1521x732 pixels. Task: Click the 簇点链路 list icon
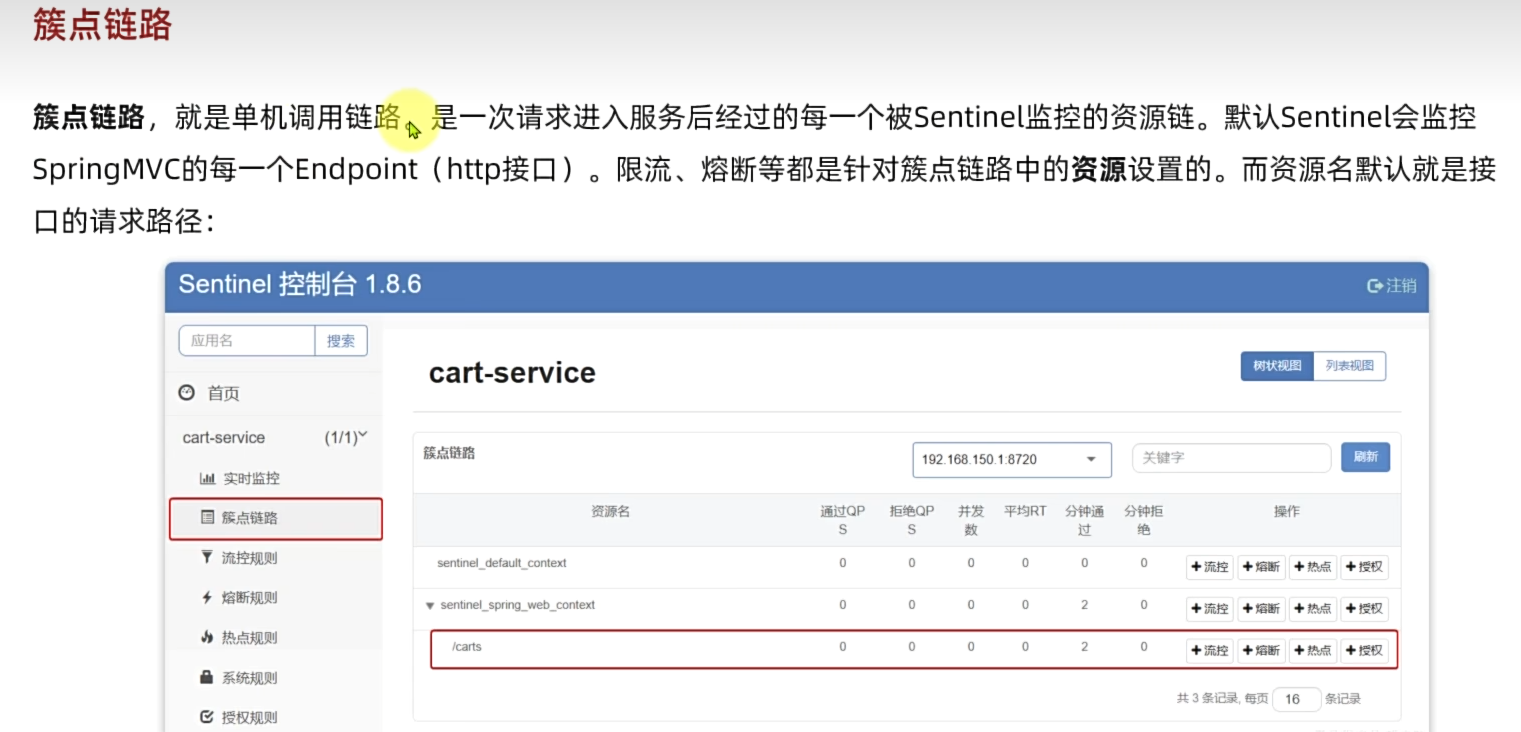[207, 517]
